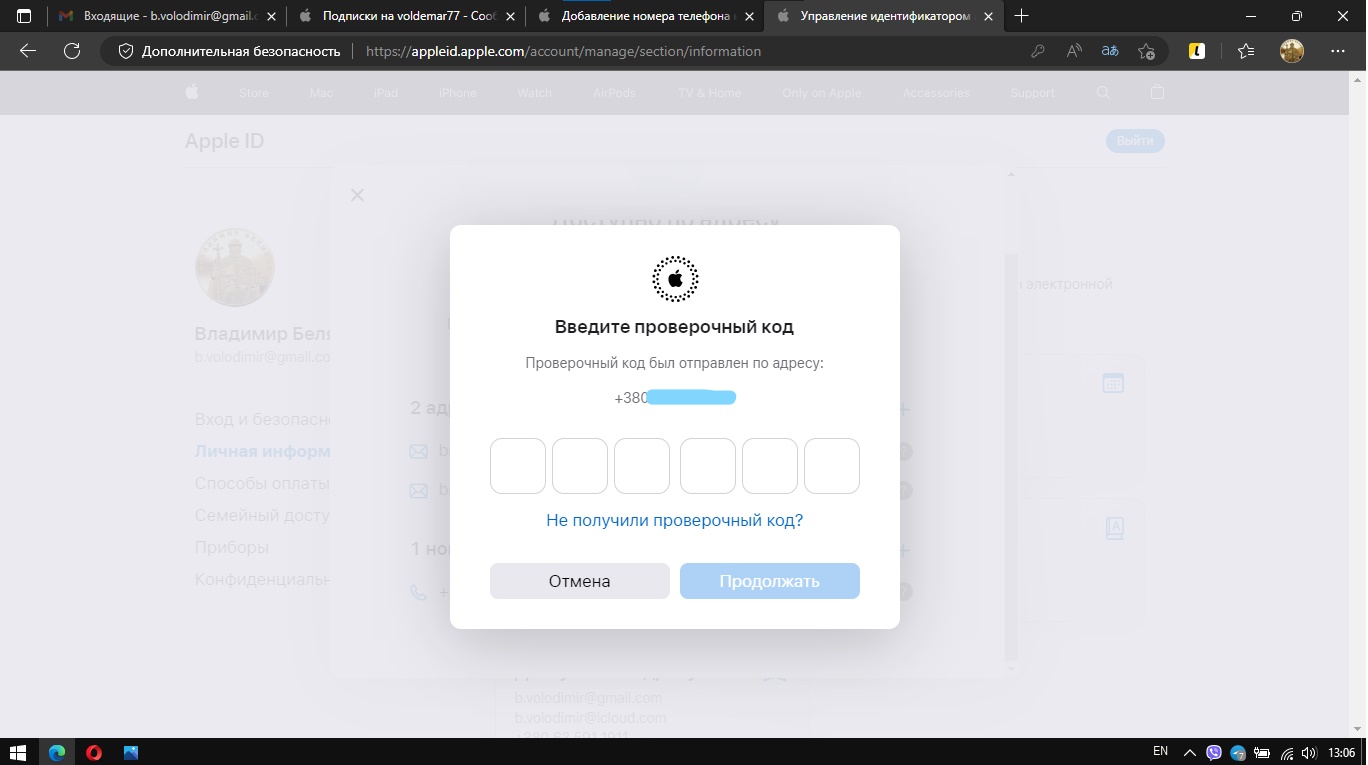
Task: Close the 'Добавление номера телефона' tab
Action: click(750, 16)
